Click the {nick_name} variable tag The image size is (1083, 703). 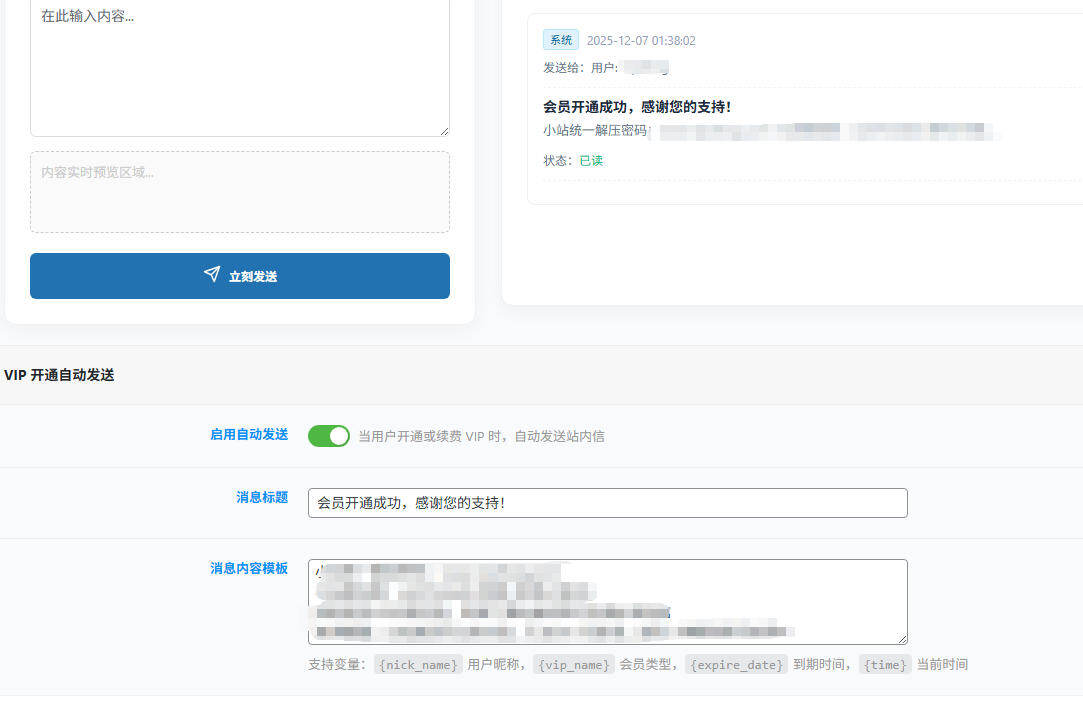click(x=417, y=664)
